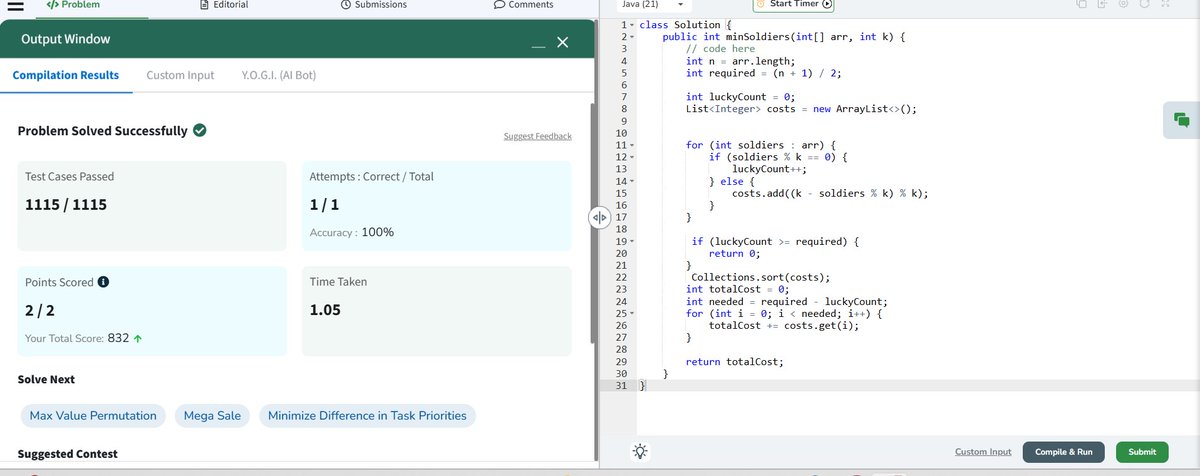The height and width of the screenshot is (476, 1200).
Task: Click the 'Time Taken' value 1.05
Action: (325, 310)
